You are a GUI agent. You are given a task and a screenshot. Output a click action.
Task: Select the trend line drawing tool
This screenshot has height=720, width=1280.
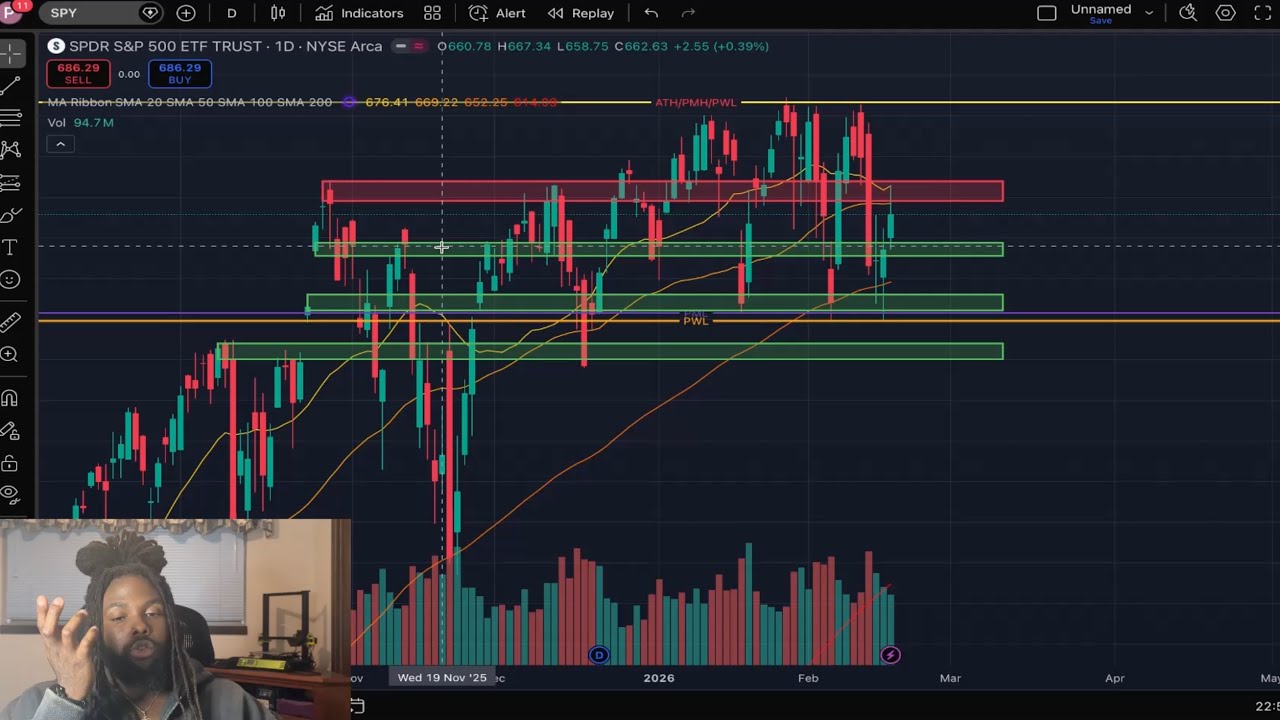(11, 86)
